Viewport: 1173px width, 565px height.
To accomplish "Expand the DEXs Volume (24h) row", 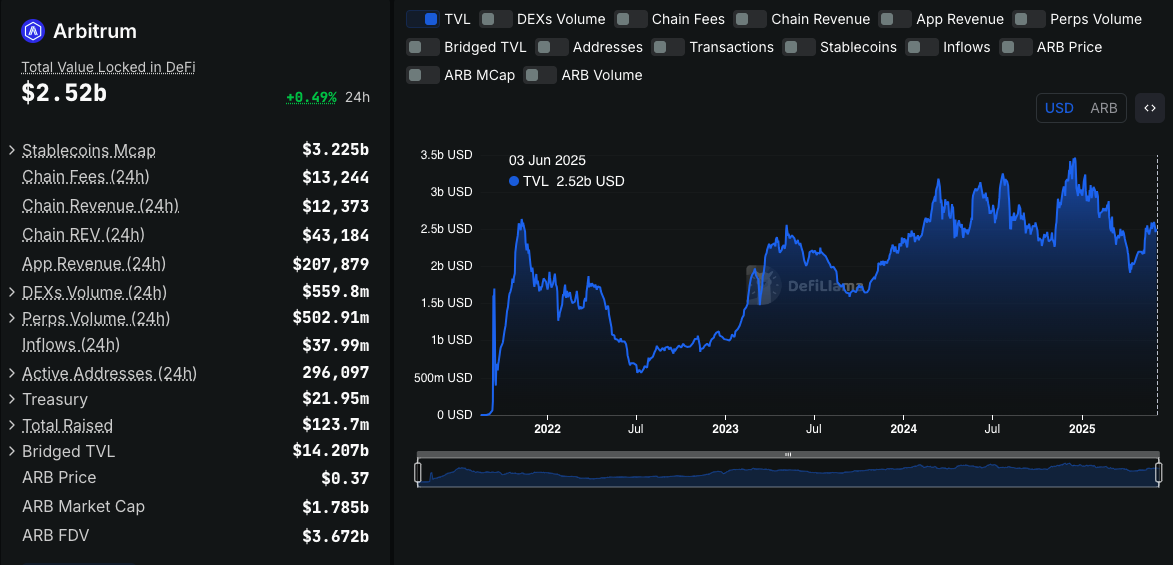I will coord(12,293).
